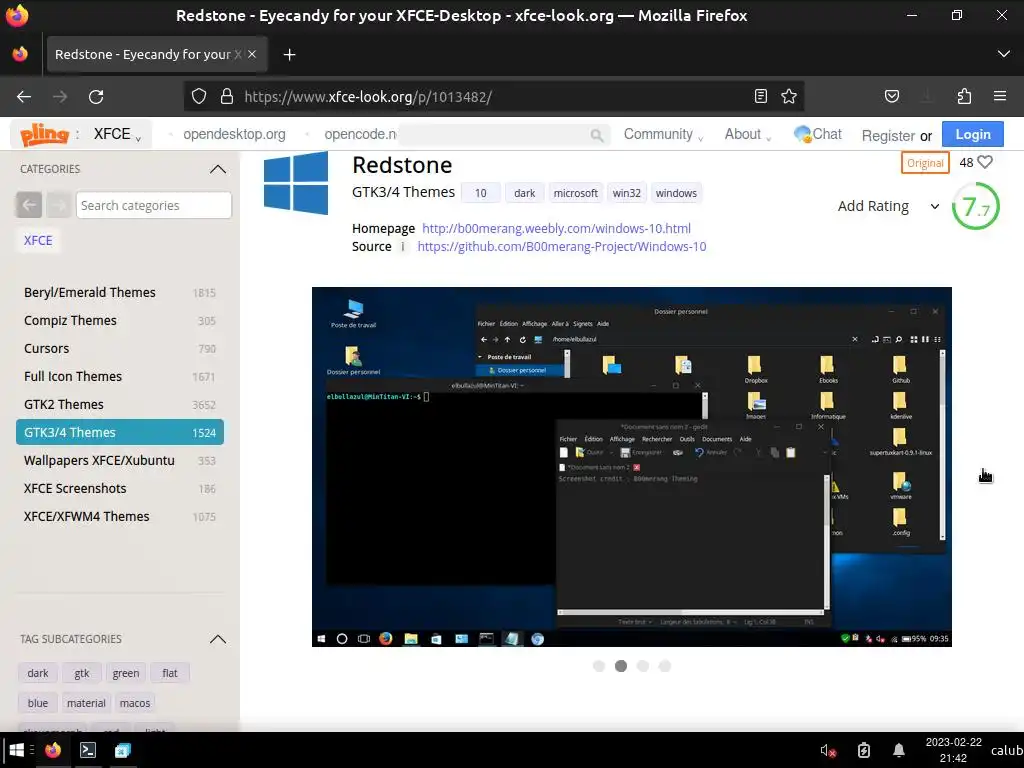Viewport: 1024px width, 768px height.
Task: Select XFCE Screenshots category
Action: [120, 488]
